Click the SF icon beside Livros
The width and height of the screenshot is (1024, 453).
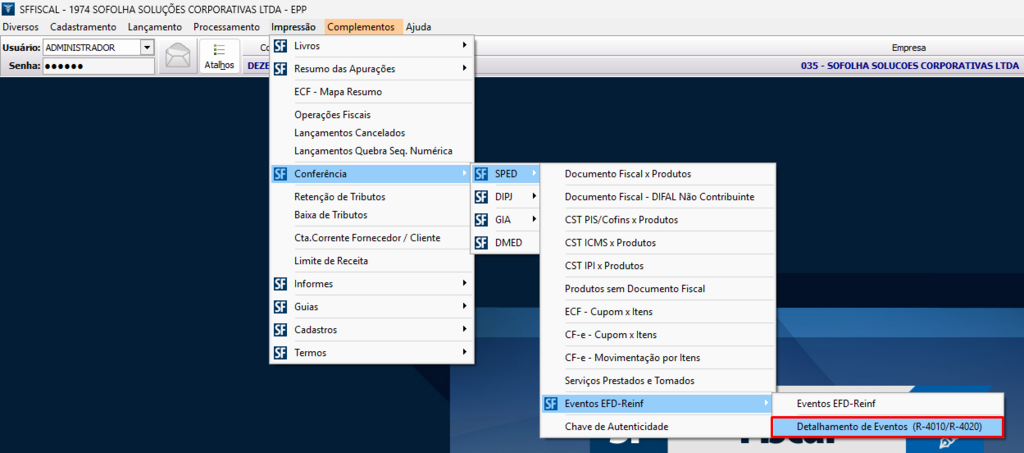click(281, 46)
